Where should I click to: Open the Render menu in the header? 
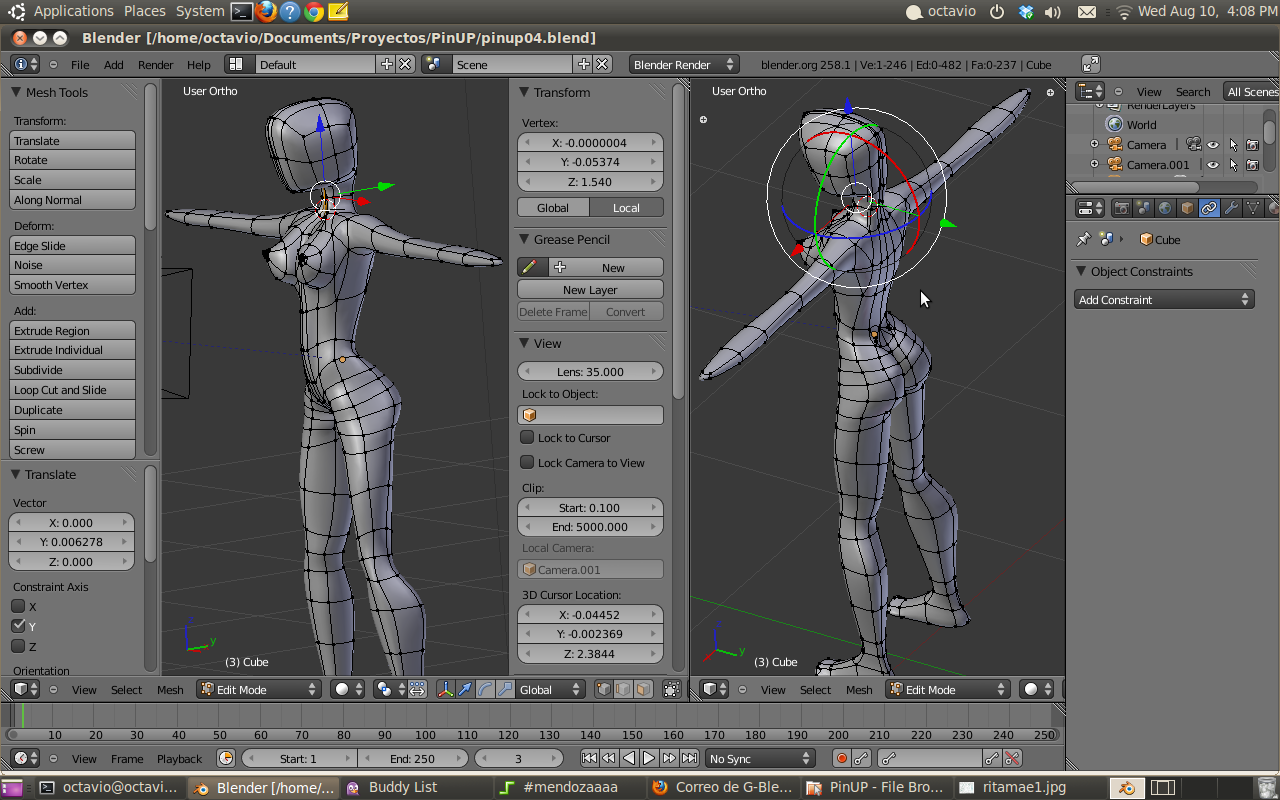tap(155, 65)
